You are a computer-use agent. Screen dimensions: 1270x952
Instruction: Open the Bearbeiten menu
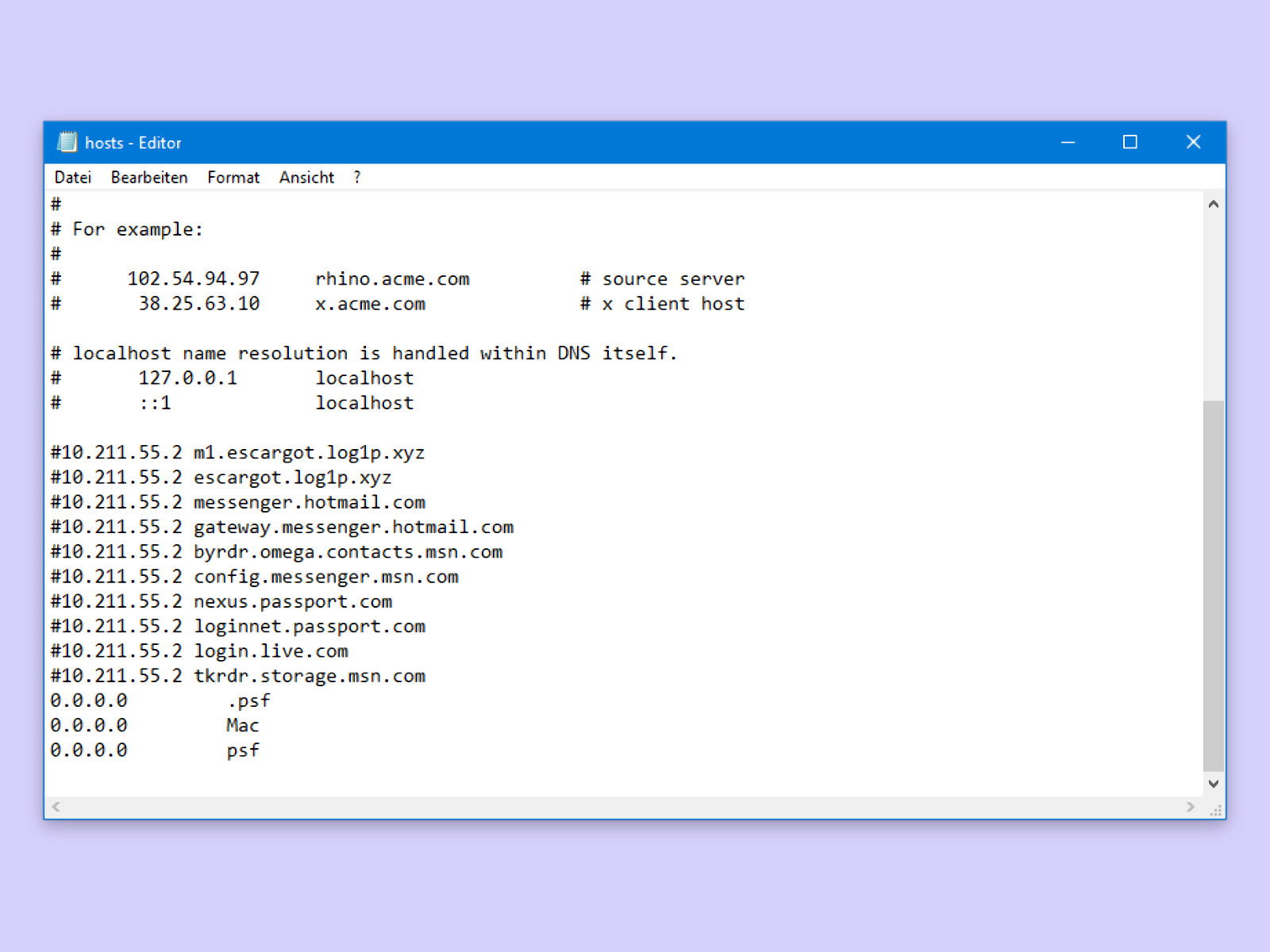149,178
